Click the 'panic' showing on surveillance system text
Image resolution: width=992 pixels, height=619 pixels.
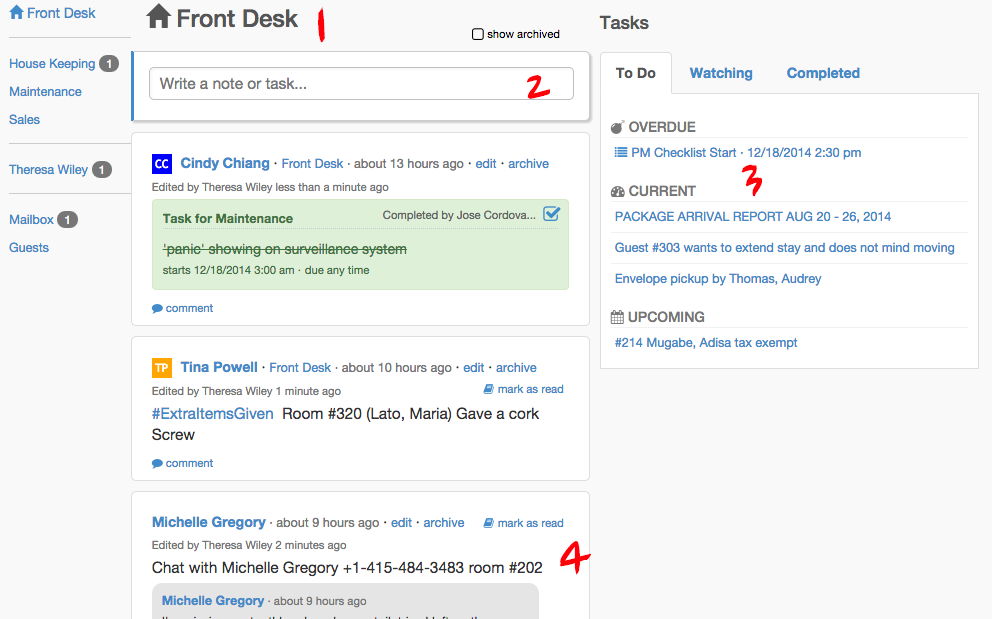(x=285, y=249)
